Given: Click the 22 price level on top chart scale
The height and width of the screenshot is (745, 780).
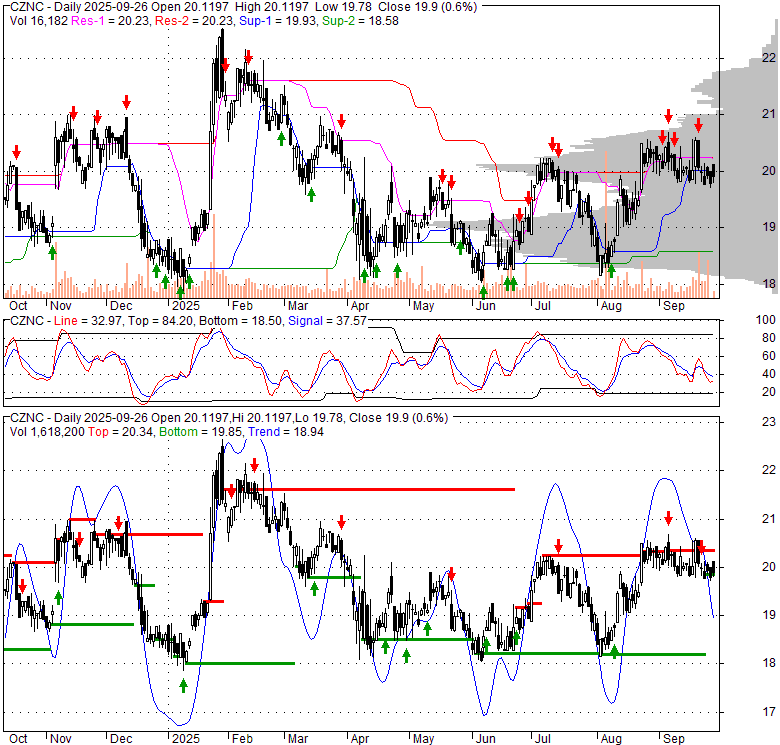Looking at the screenshot, I should point(769,58).
